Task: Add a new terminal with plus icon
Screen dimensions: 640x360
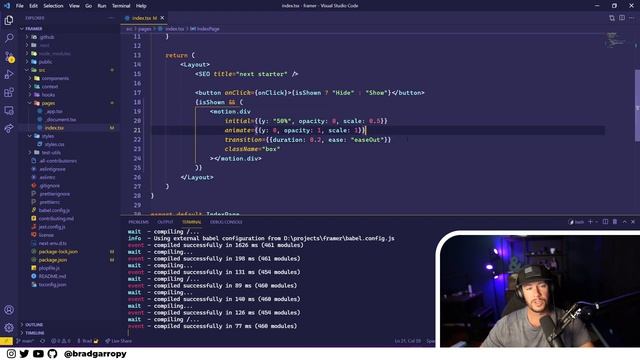Action: coord(590,222)
